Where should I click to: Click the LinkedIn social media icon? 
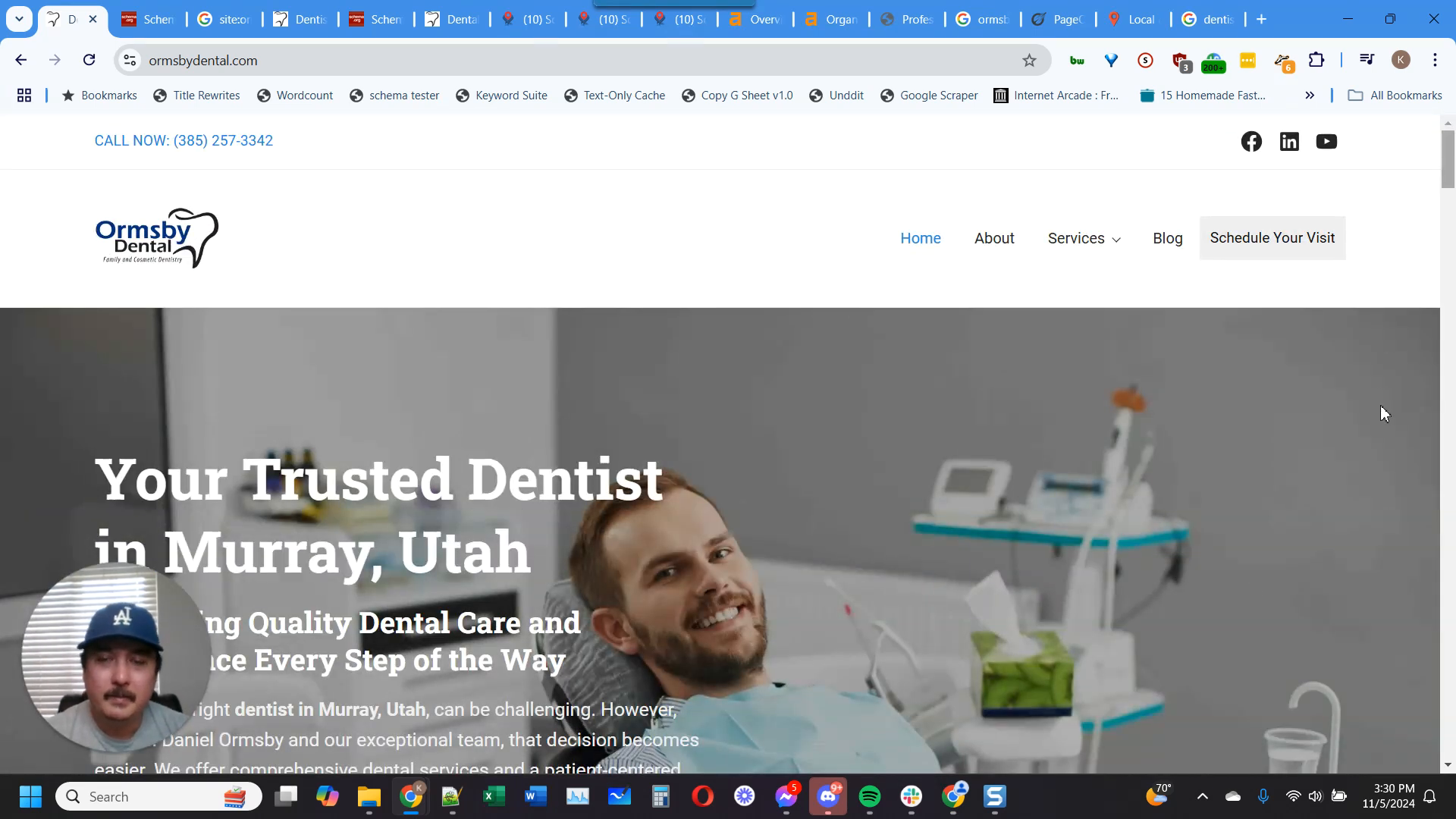[1290, 141]
